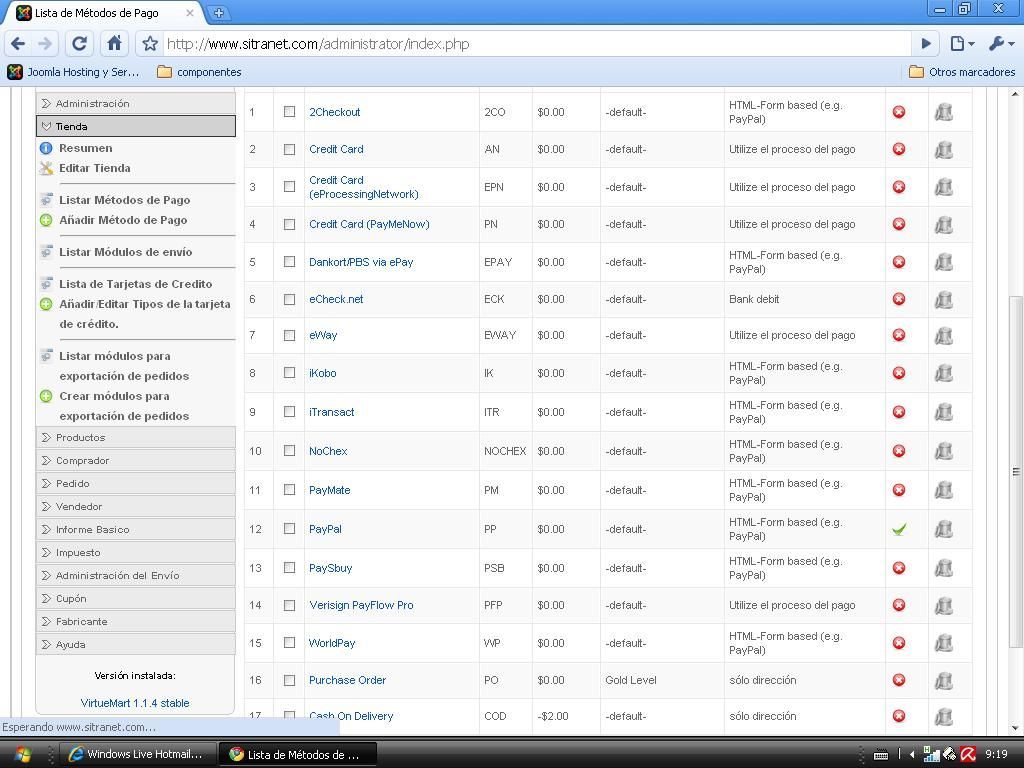Select the Dankort/PBS via ePay checkbox
Viewport: 1024px width, 768px height.
pos(289,261)
